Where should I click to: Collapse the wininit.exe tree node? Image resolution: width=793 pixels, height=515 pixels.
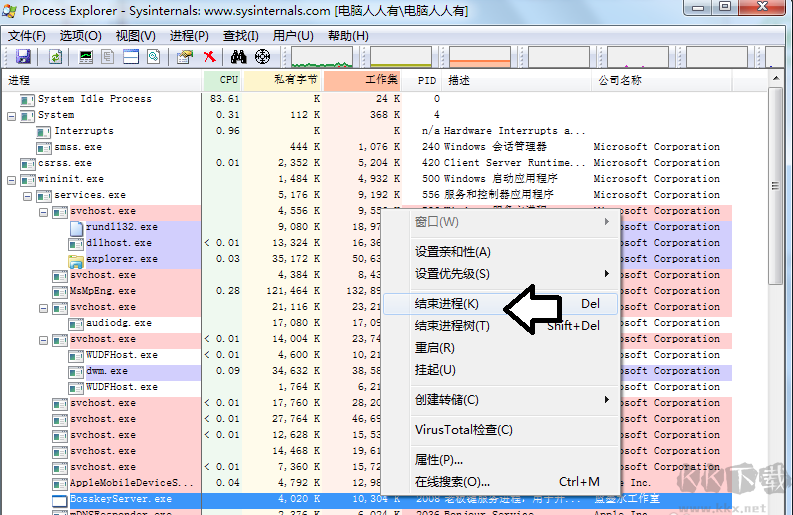(x=12, y=179)
